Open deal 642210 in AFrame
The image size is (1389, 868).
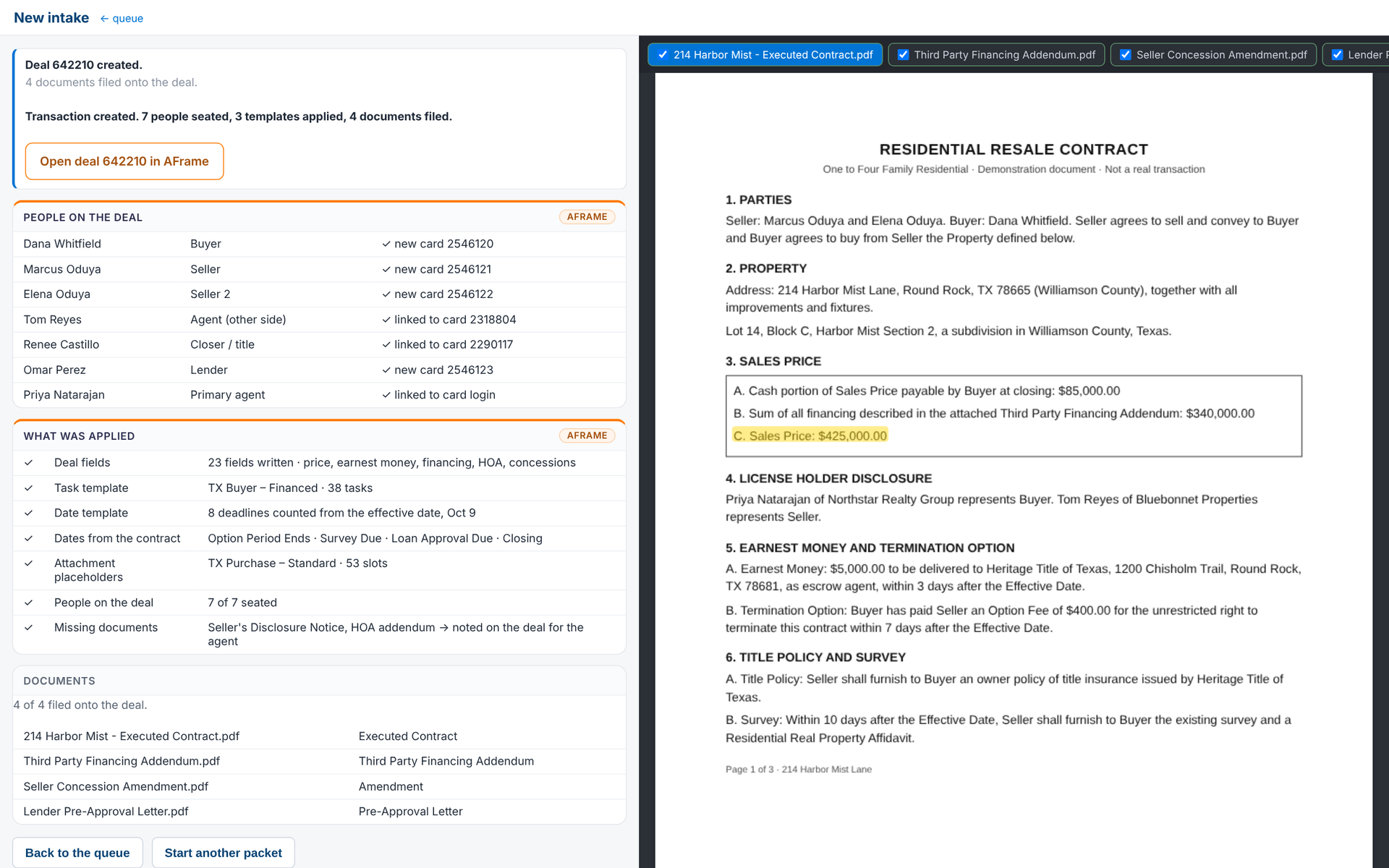[x=124, y=161]
